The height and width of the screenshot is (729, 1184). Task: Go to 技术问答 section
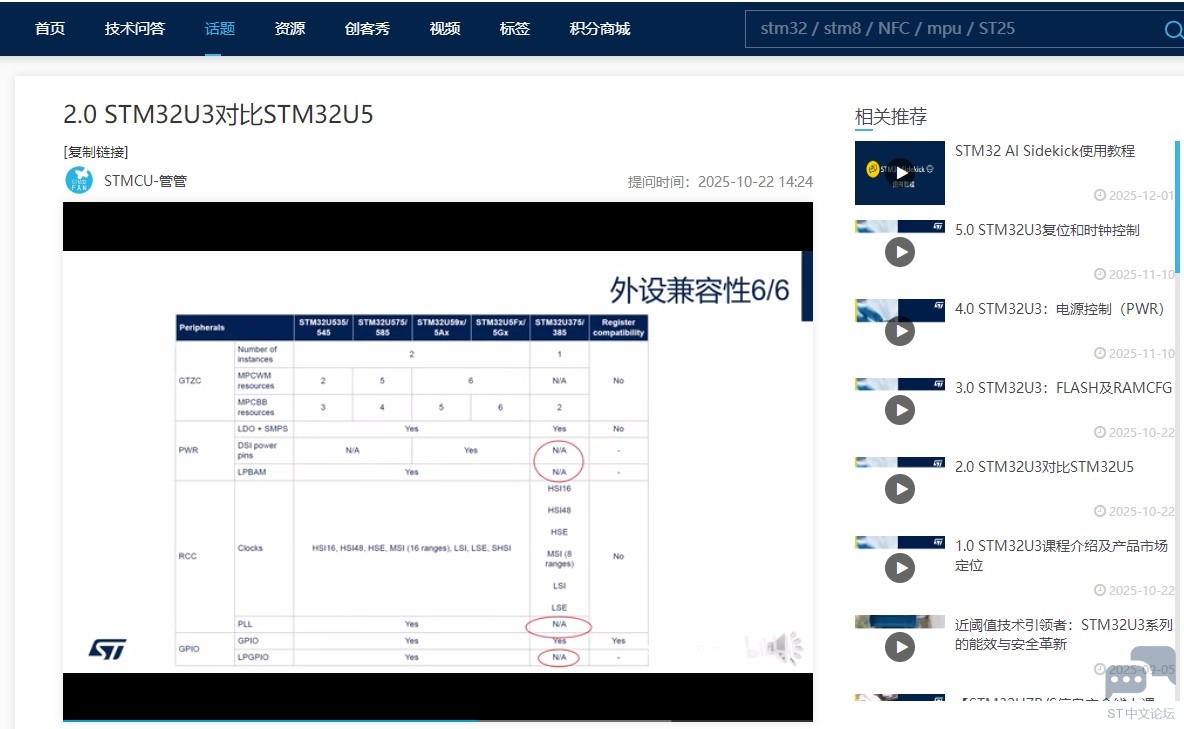134,29
